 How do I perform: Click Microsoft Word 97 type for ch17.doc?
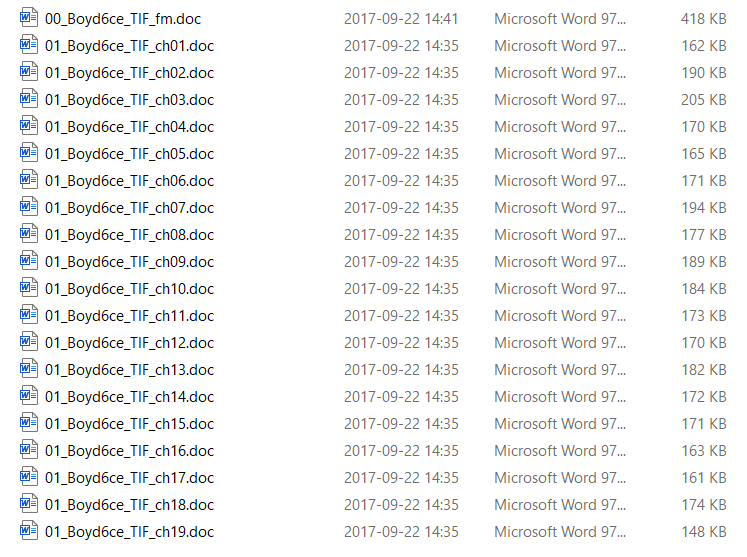point(560,478)
